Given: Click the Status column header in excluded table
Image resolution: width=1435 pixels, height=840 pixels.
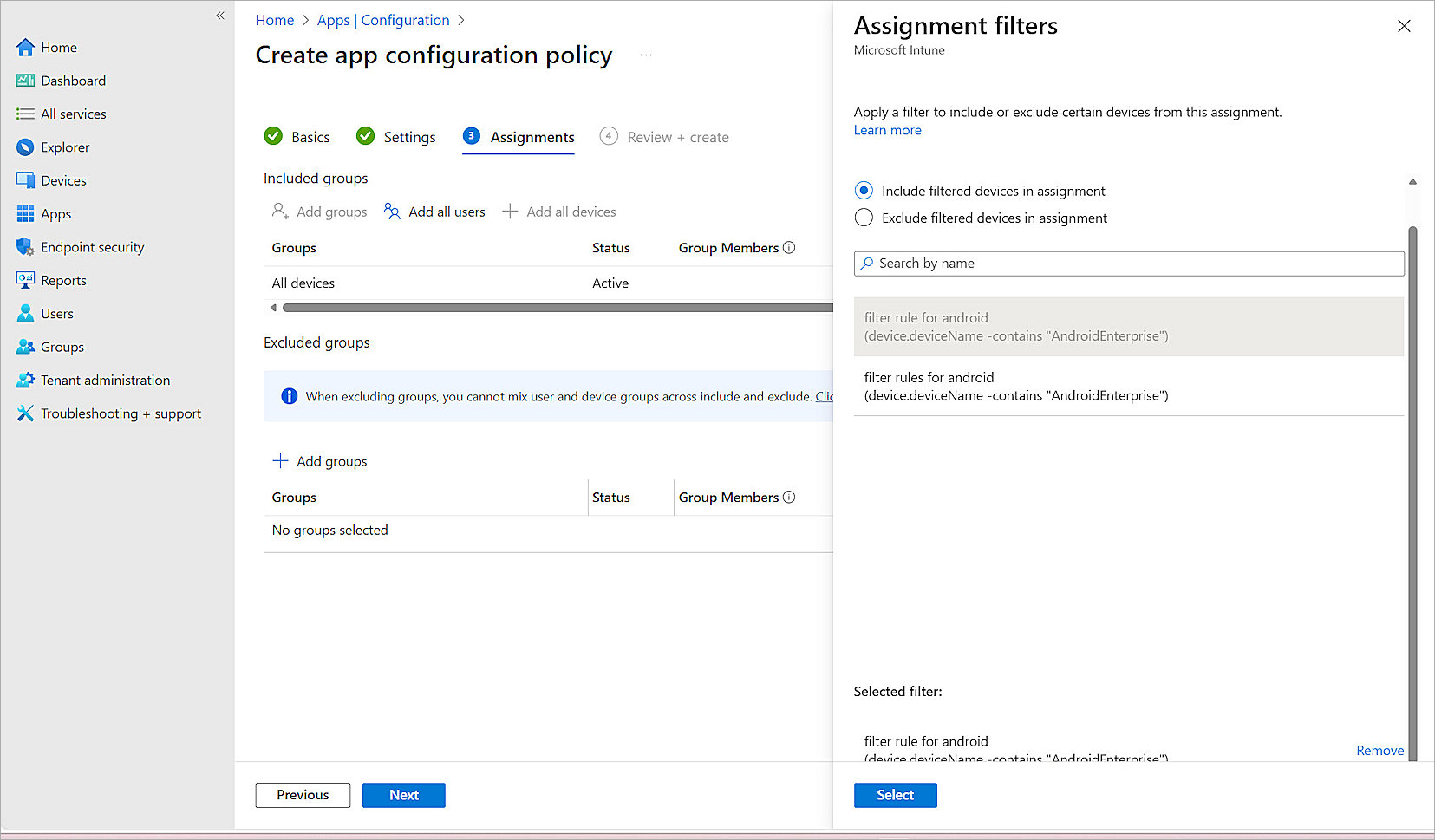Looking at the screenshot, I should 611,498.
